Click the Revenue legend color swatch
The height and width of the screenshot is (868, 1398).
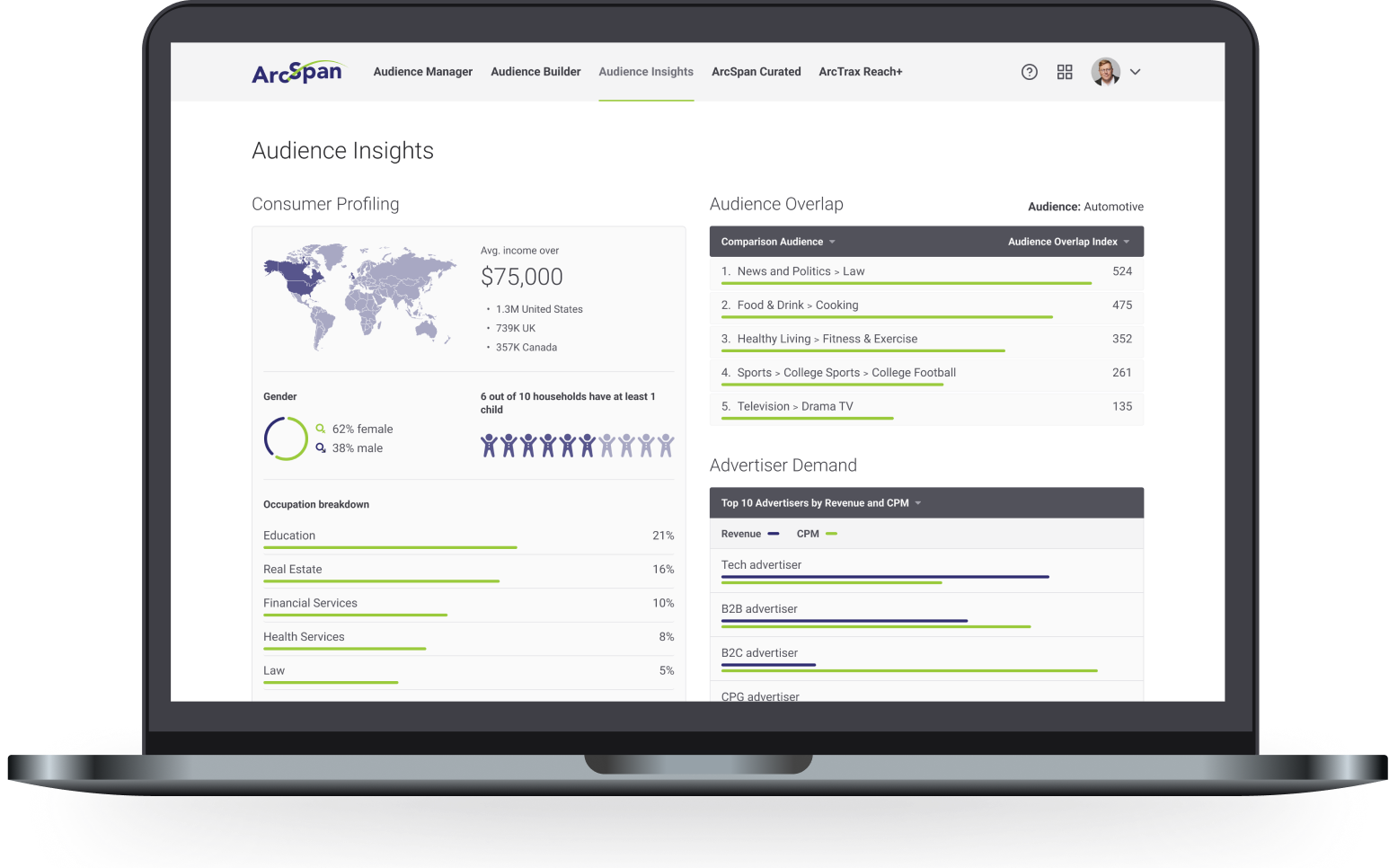pos(774,534)
